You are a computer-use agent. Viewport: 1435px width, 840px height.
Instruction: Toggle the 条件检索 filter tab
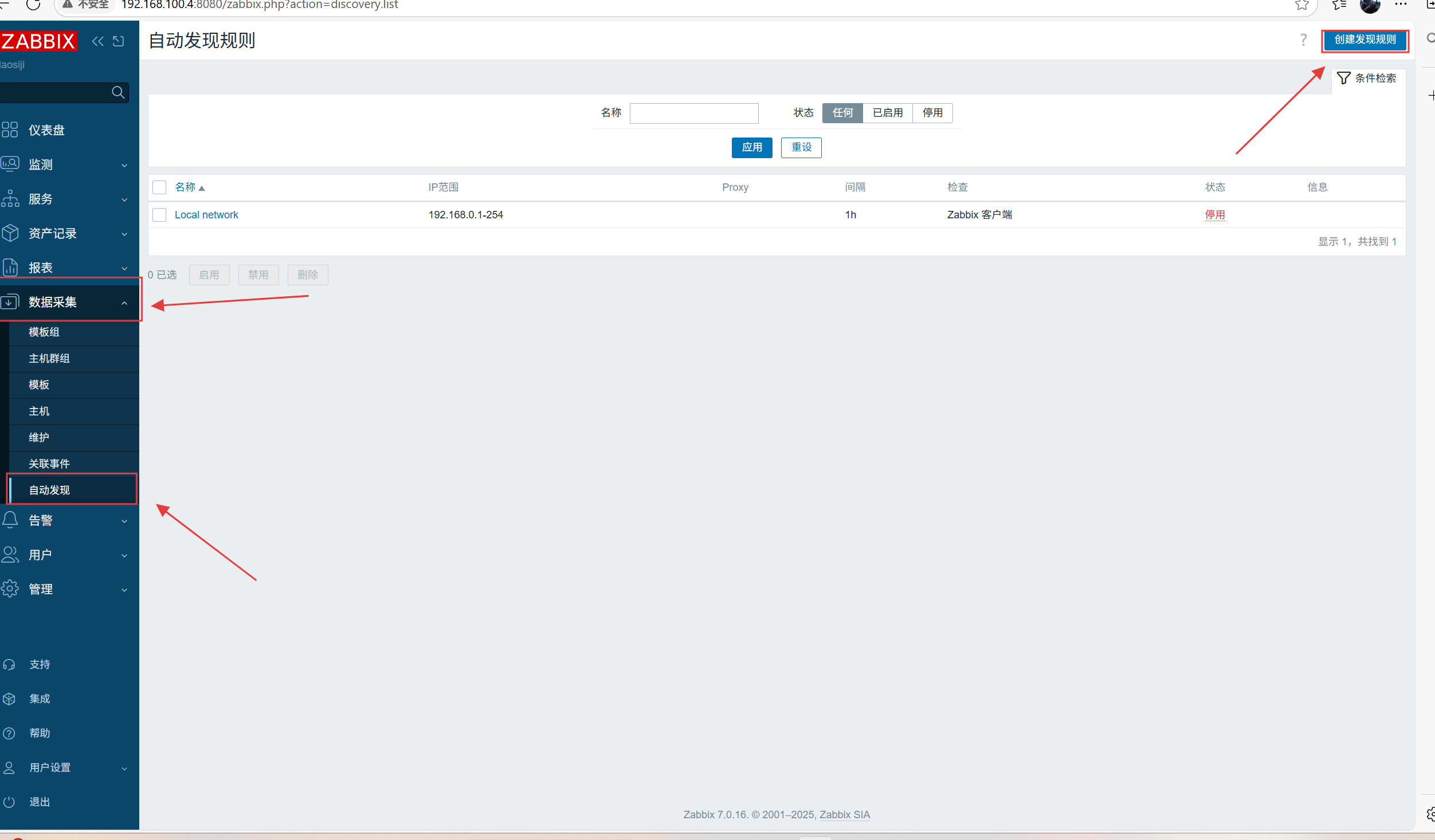1368,78
